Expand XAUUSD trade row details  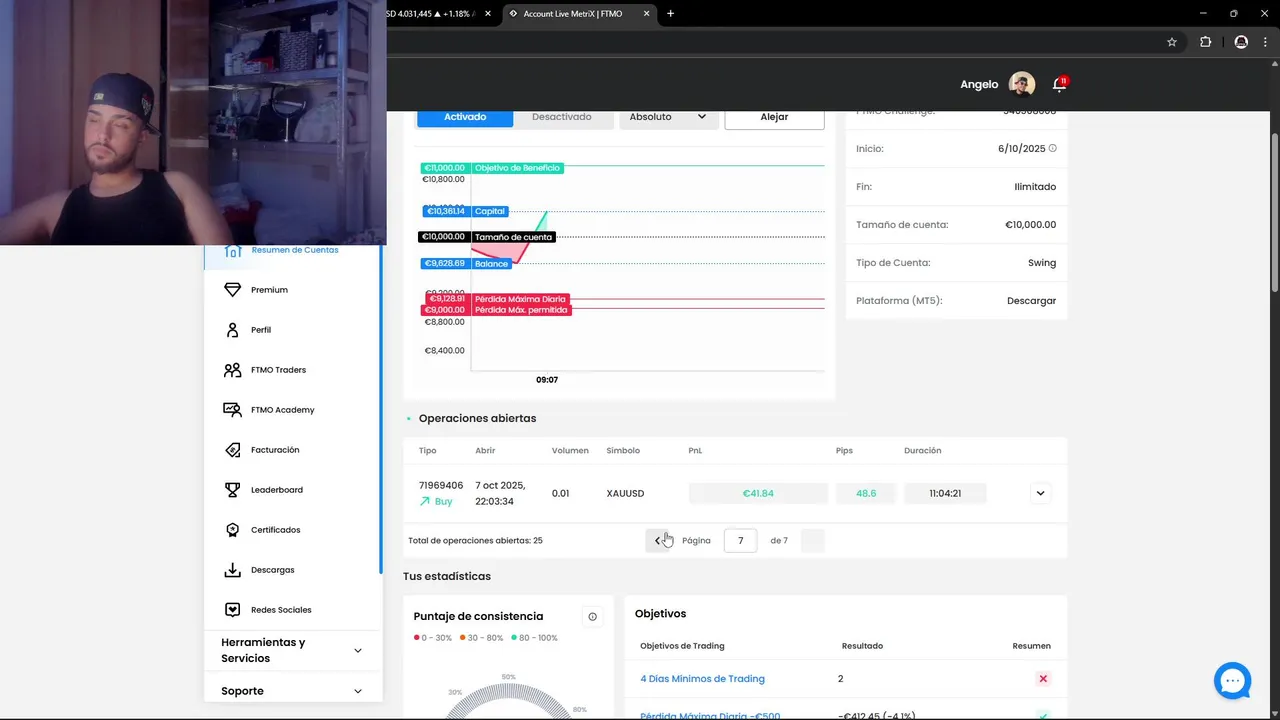click(1040, 493)
